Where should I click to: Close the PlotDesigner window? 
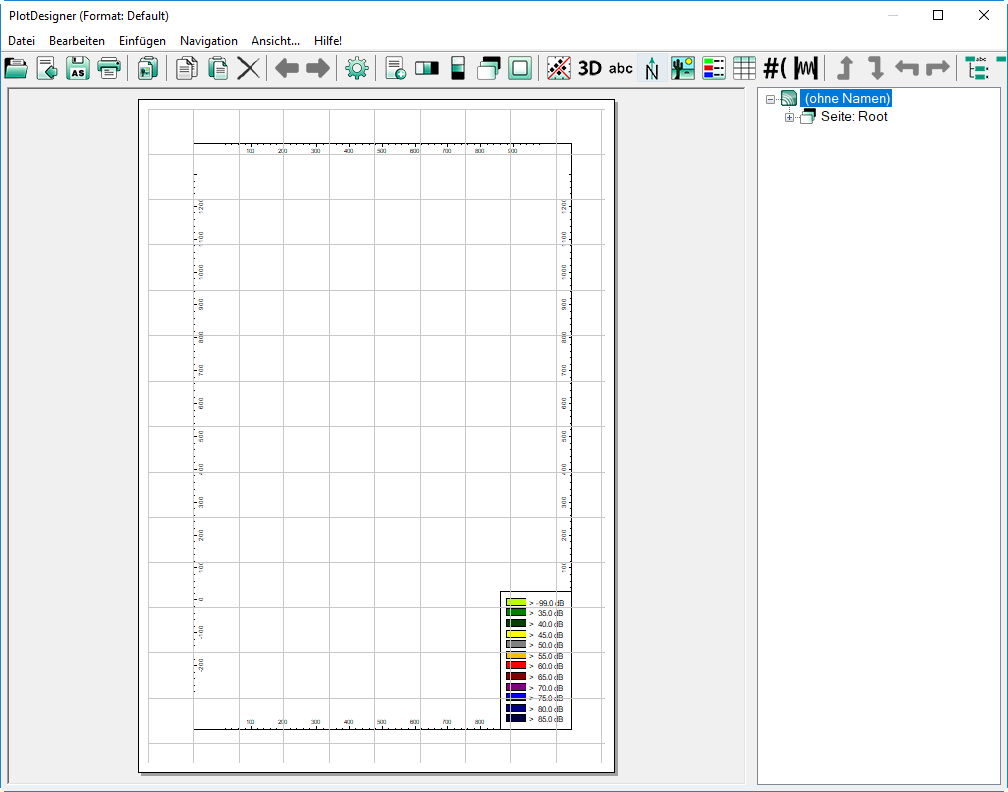click(984, 15)
